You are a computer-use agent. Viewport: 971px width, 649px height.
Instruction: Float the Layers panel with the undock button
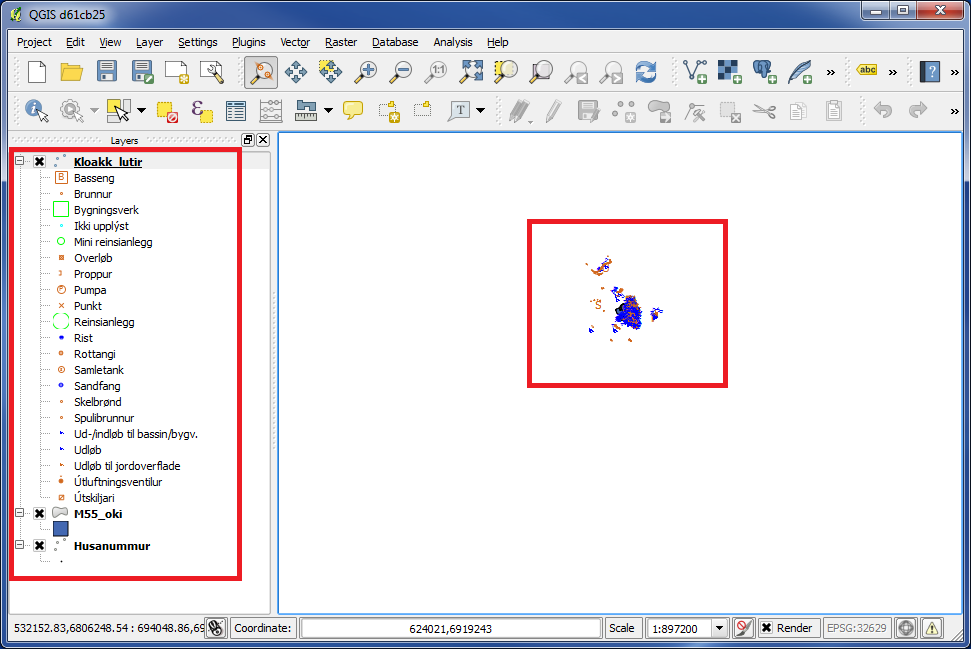tap(248, 140)
